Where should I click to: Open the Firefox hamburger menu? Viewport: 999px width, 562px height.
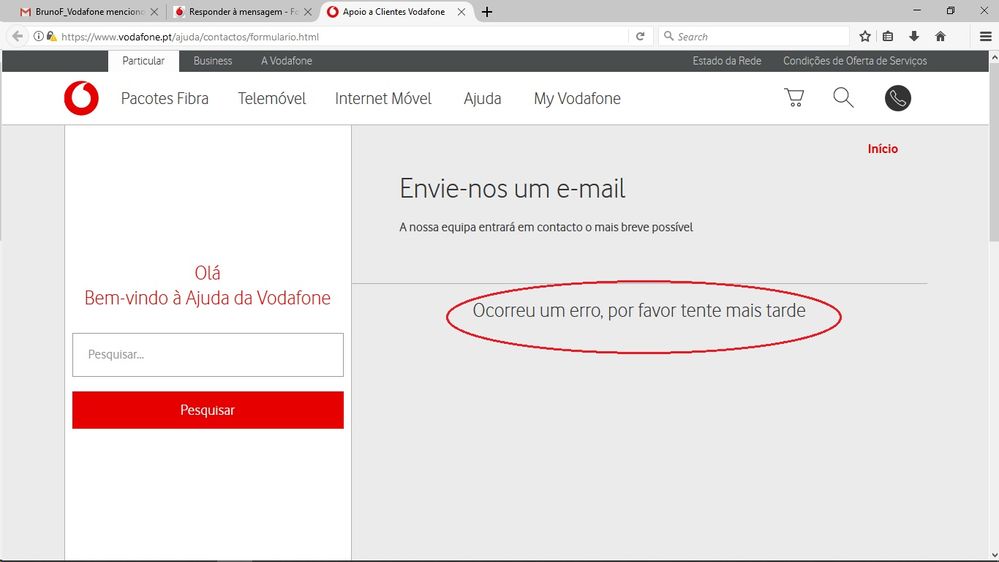985,36
